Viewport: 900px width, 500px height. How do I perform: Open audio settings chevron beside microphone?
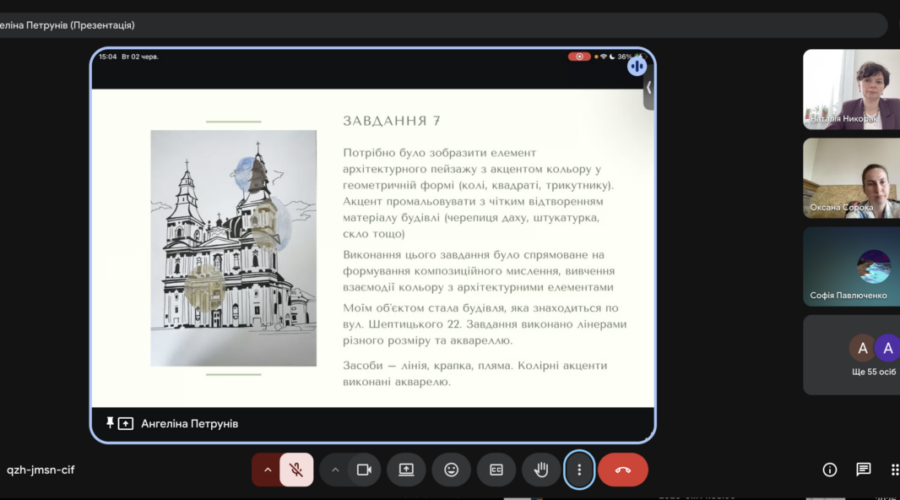pos(267,470)
